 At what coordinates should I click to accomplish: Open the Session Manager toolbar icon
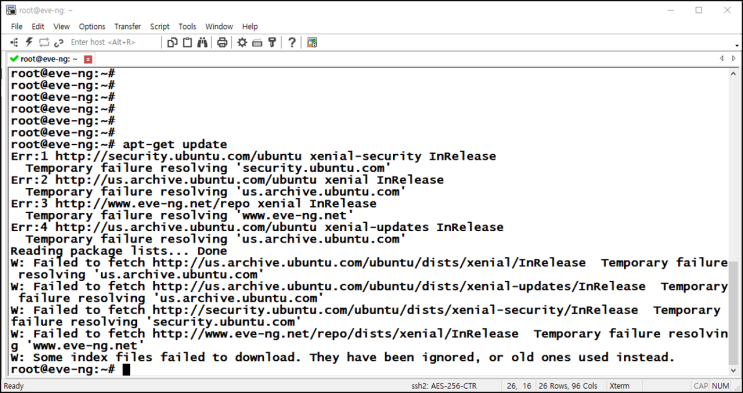point(14,43)
